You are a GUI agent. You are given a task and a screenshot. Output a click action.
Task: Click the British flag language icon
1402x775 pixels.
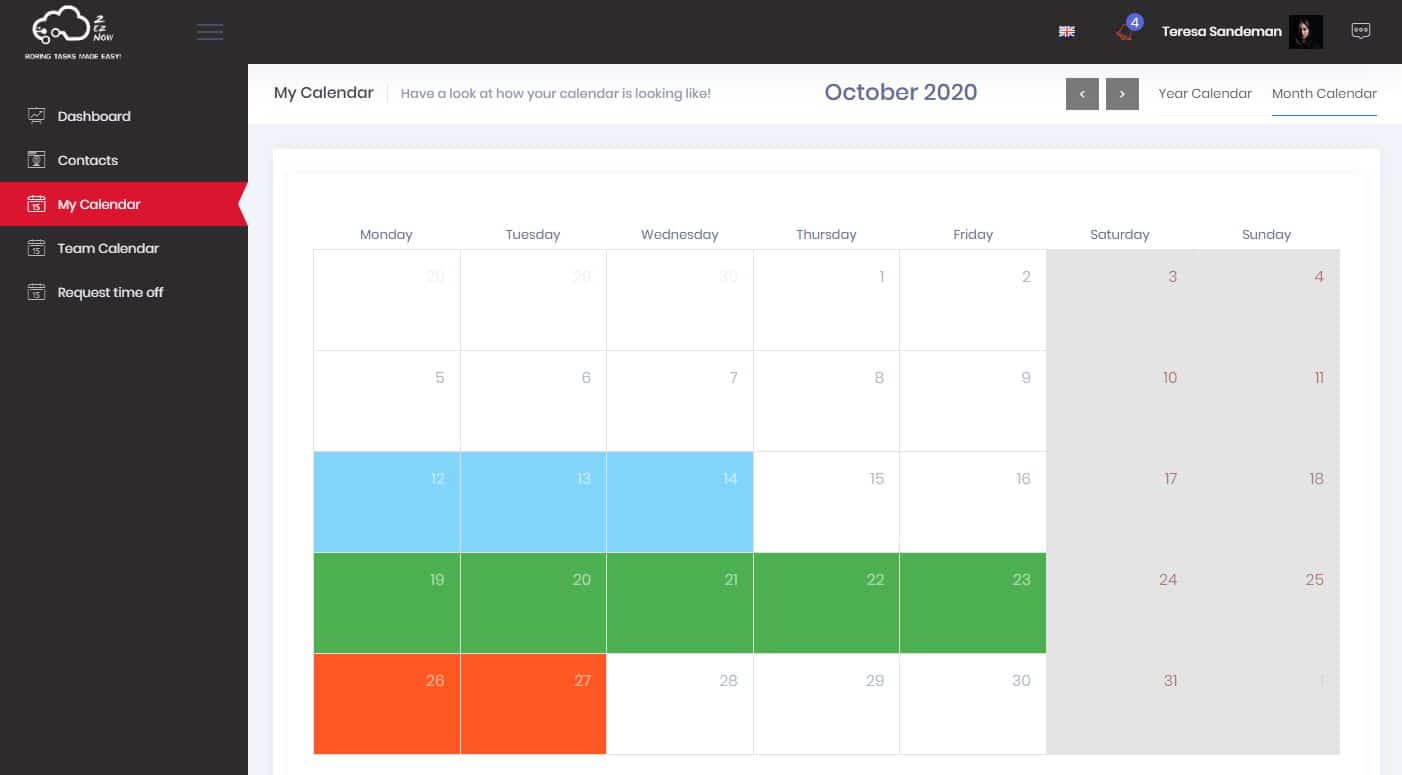click(1066, 31)
